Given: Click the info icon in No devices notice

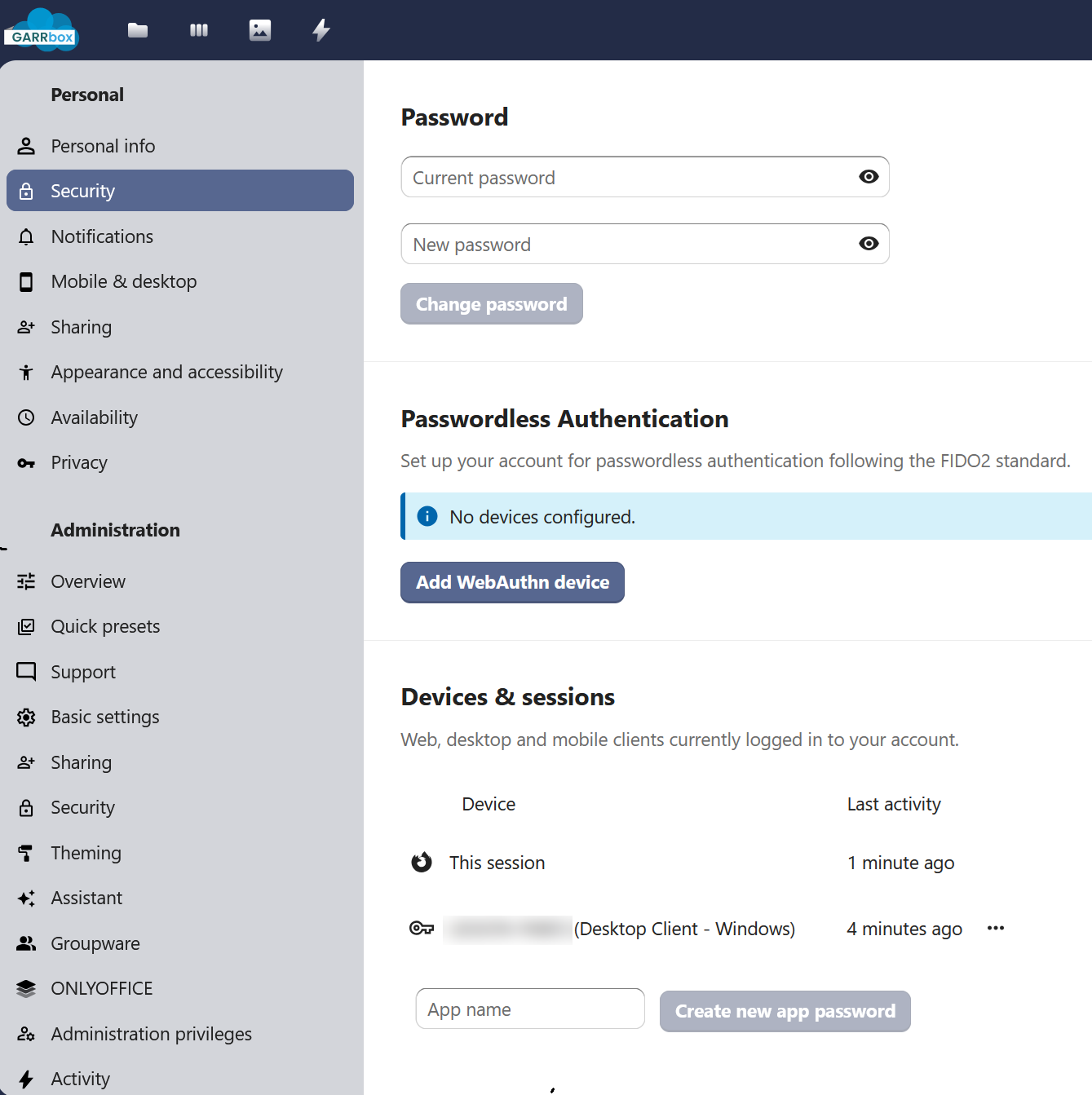Looking at the screenshot, I should [427, 516].
